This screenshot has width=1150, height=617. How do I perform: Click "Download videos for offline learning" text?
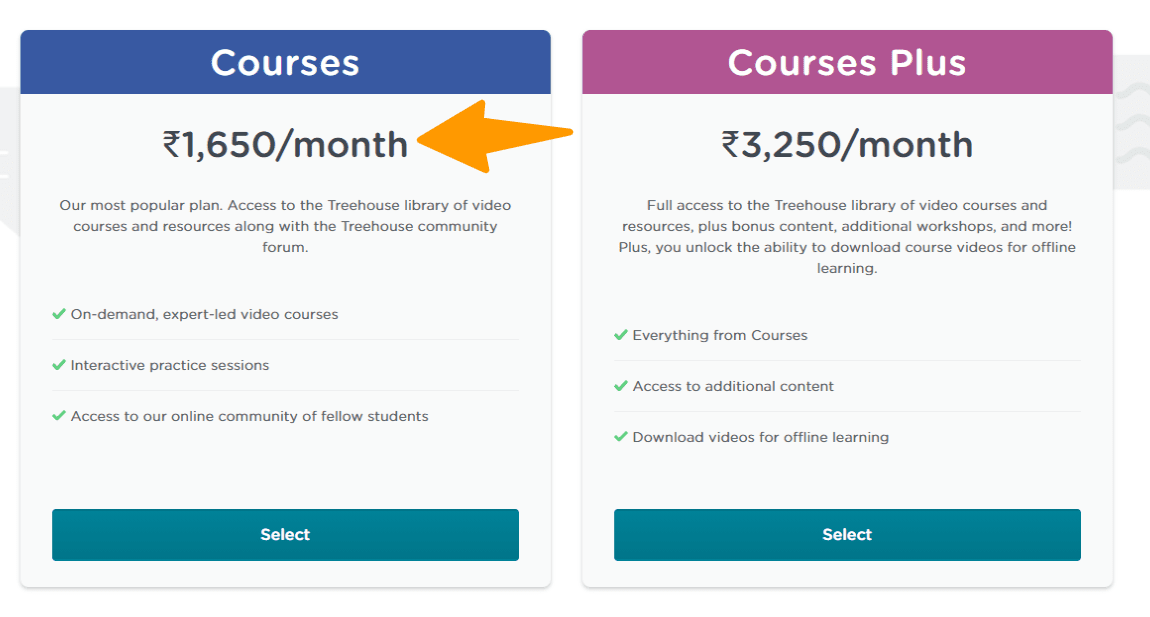pyautogui.click(x=761, y=437)
